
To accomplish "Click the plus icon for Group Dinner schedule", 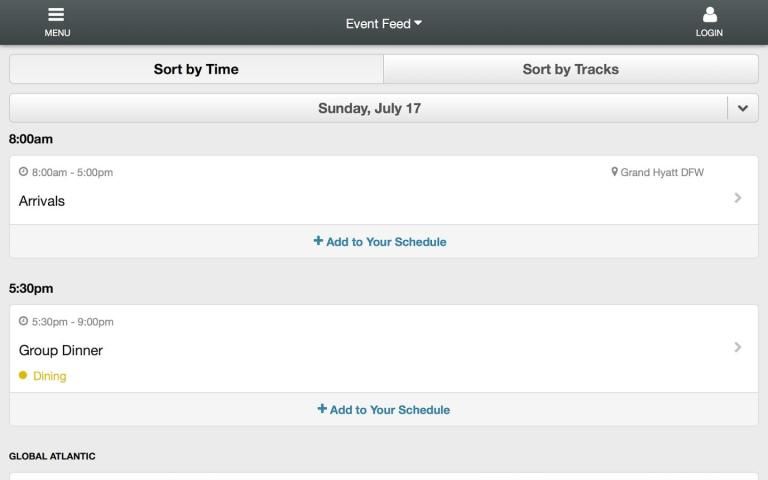I will (322, 409).
